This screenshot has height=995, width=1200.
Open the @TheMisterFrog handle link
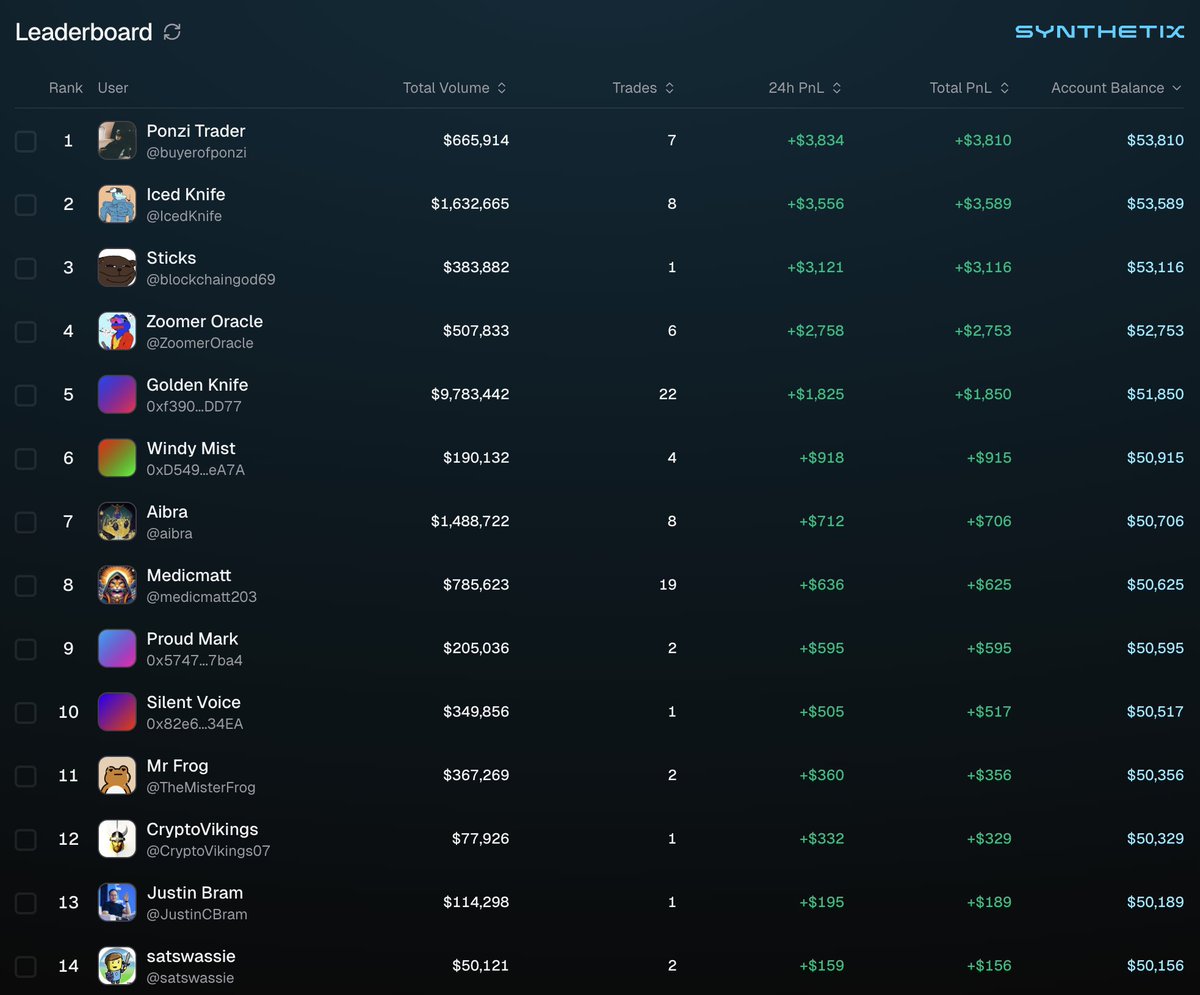(x=201, y=788)
